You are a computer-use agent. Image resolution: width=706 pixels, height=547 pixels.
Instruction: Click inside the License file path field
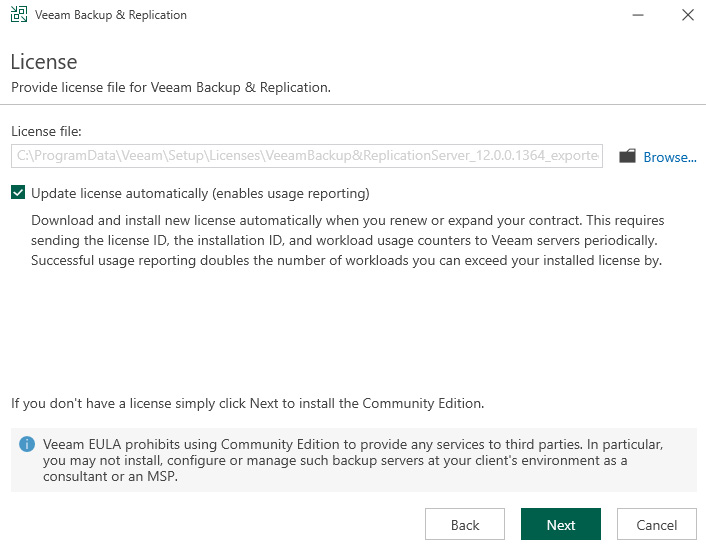(x=307, y=156)
